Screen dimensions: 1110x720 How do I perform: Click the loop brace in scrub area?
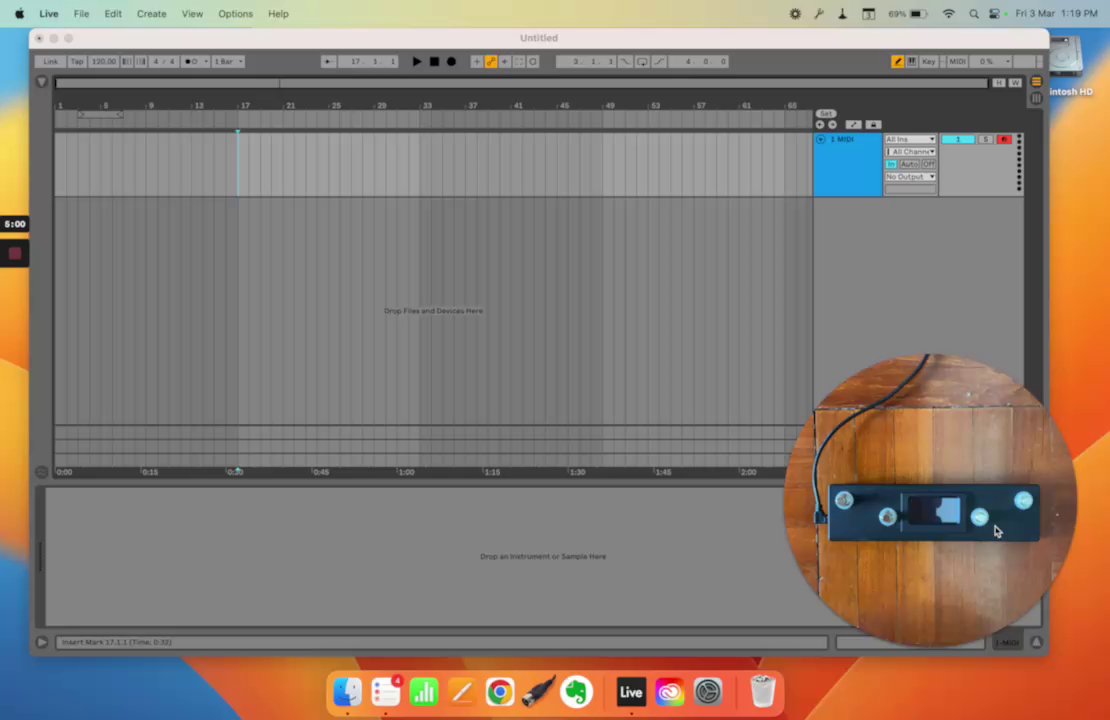pos(101,114)
